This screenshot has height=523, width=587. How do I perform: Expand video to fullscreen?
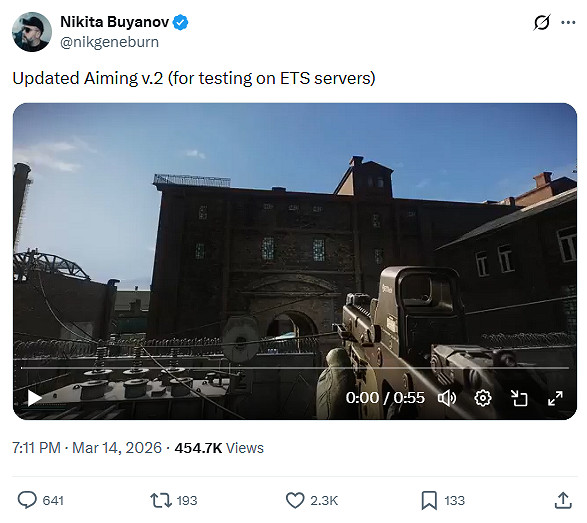tap(555, 398)
